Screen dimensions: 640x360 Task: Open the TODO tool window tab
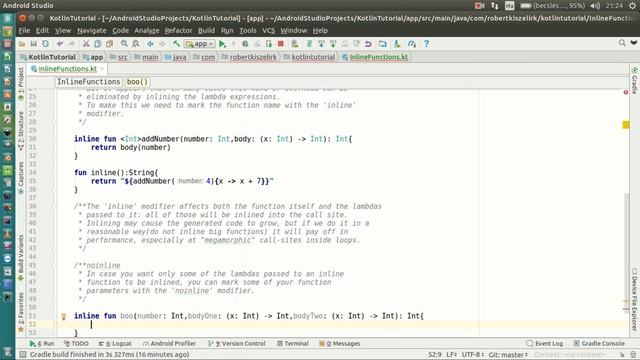click(76, 344)
